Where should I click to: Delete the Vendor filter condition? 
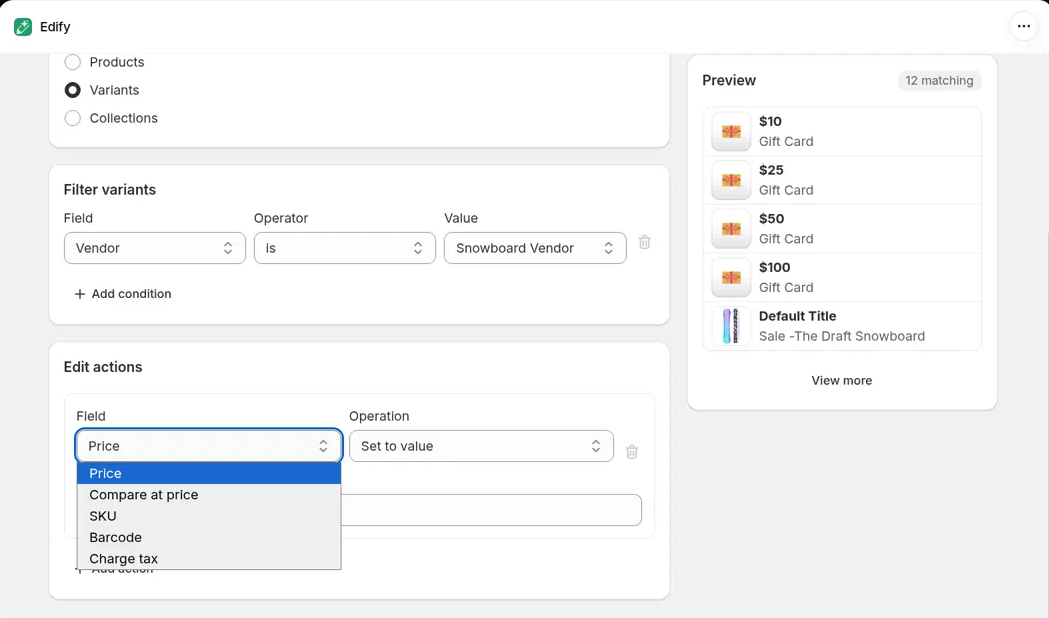pyautogui.click(x=644, y=242)
